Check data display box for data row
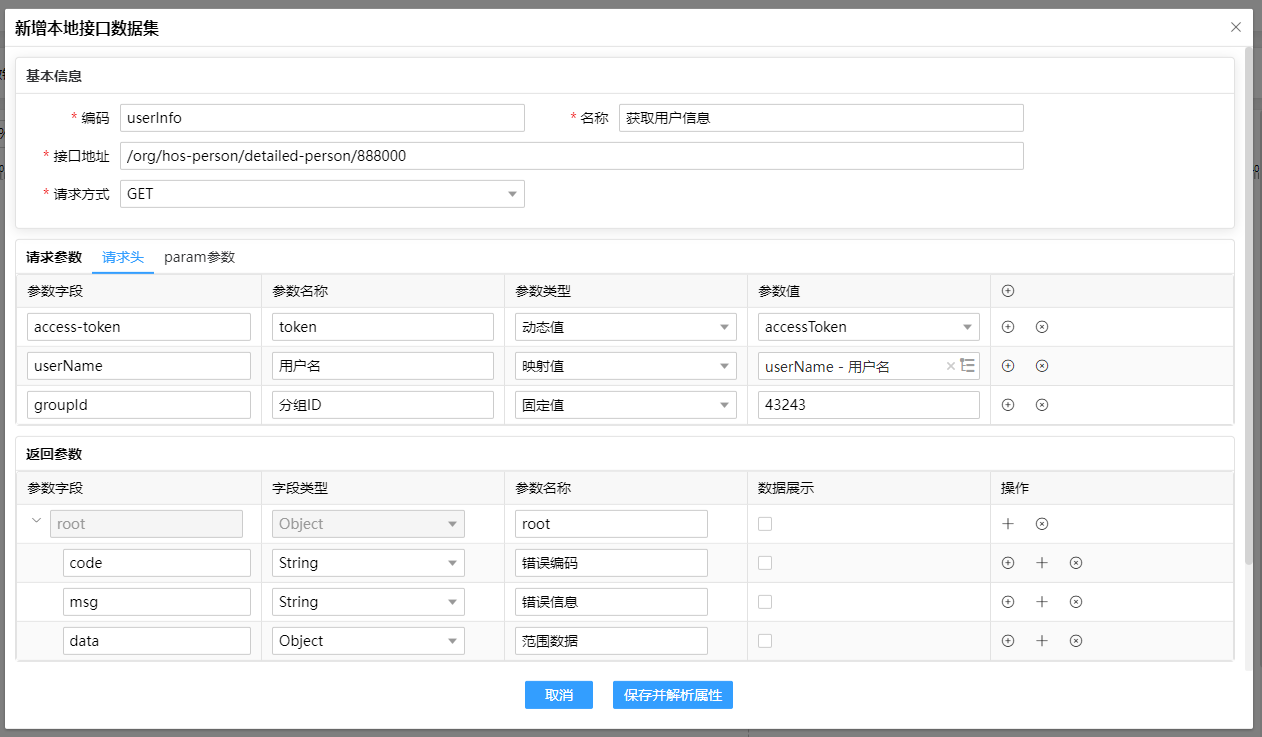1262x737 pixels. click(x=765, y=641)
